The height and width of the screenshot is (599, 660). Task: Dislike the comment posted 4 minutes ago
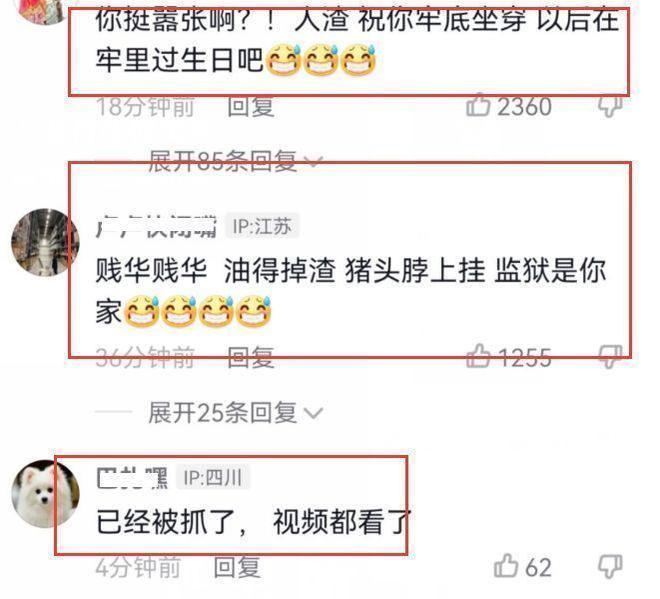(610, 566)
